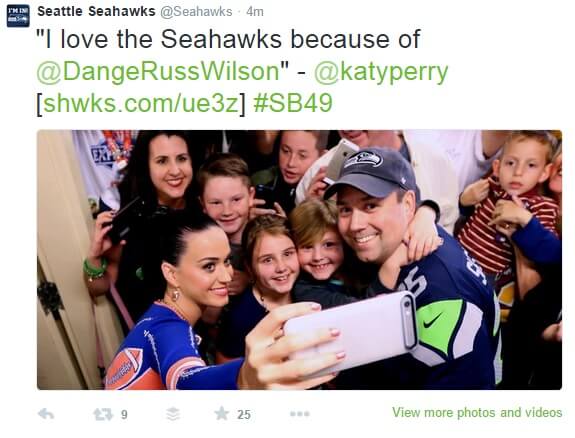Open the three-dot more options menu
The image size is (575, 438).
pos(300,414)
